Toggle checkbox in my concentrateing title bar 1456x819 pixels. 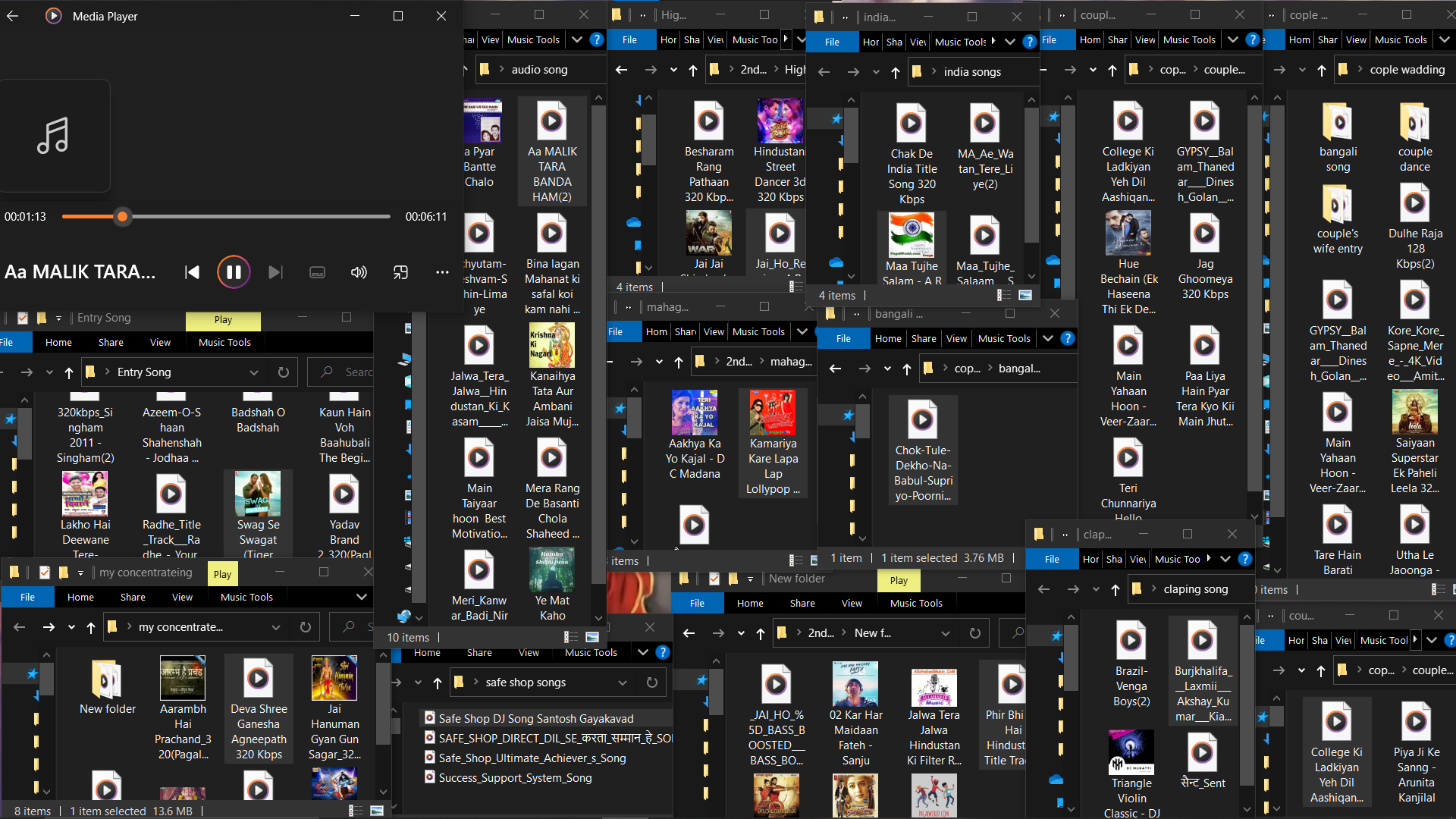pyautogui.click(x=45, y=573)
